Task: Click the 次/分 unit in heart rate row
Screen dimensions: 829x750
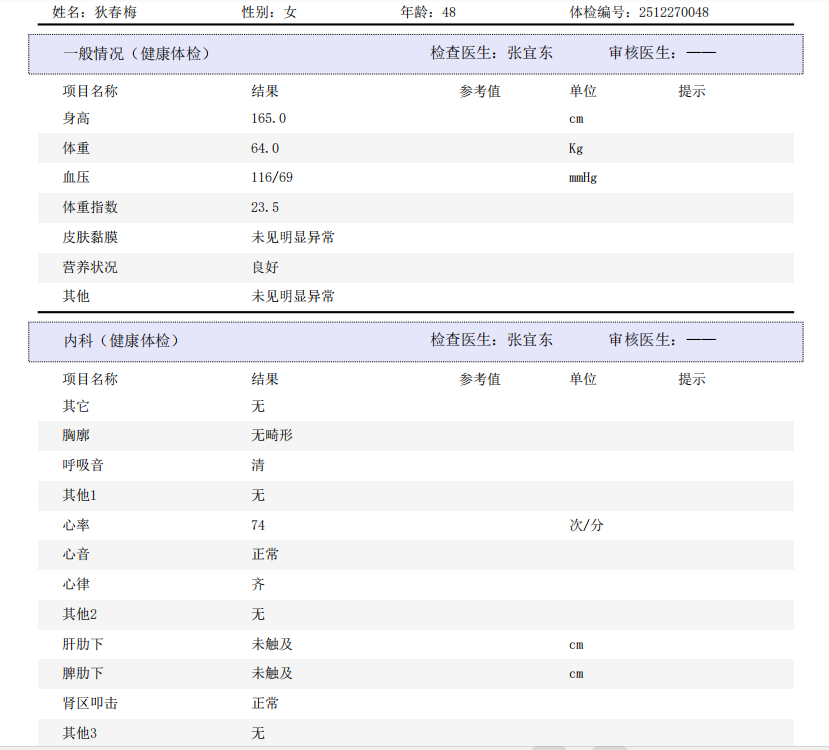Action: pos(586,525)
